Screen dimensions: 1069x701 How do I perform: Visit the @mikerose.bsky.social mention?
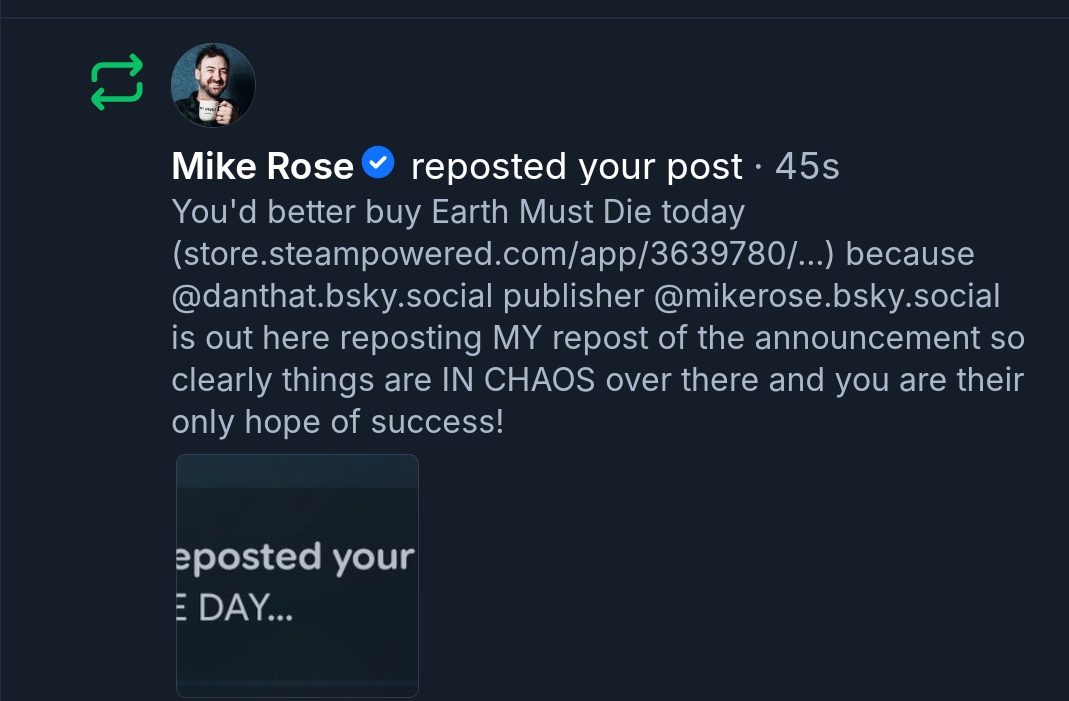coord(826,296)
